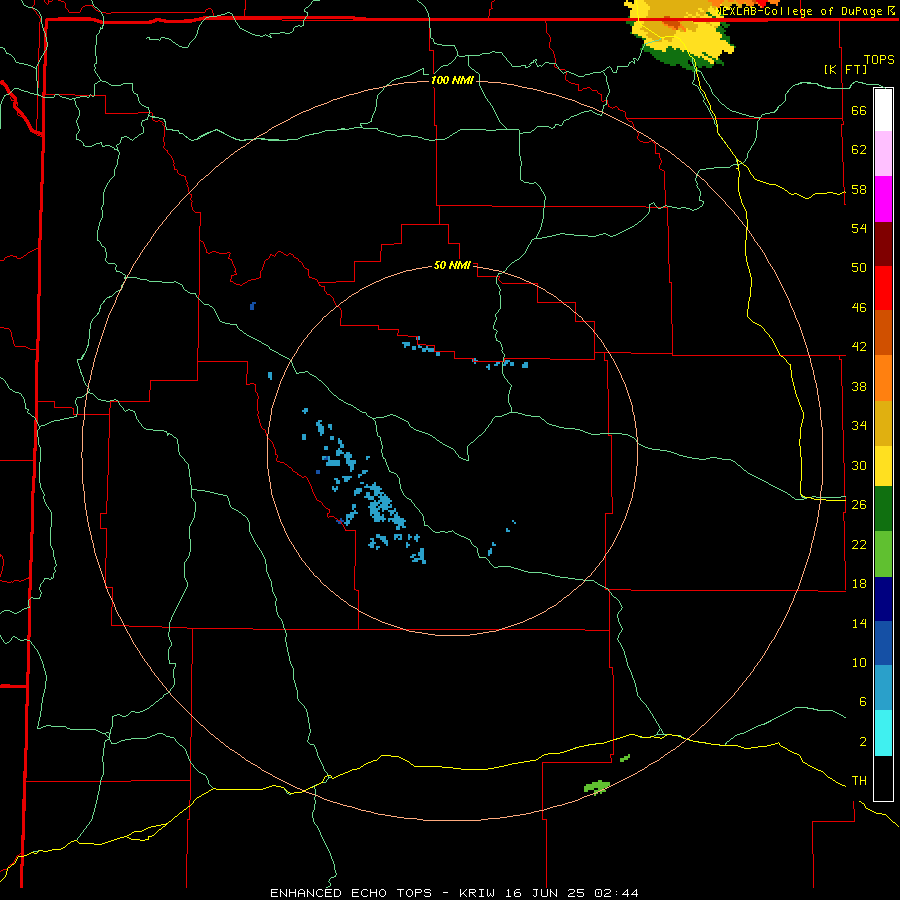Select the cyan legend swatch
Viewport: 900px width, 900px height.
883,733
